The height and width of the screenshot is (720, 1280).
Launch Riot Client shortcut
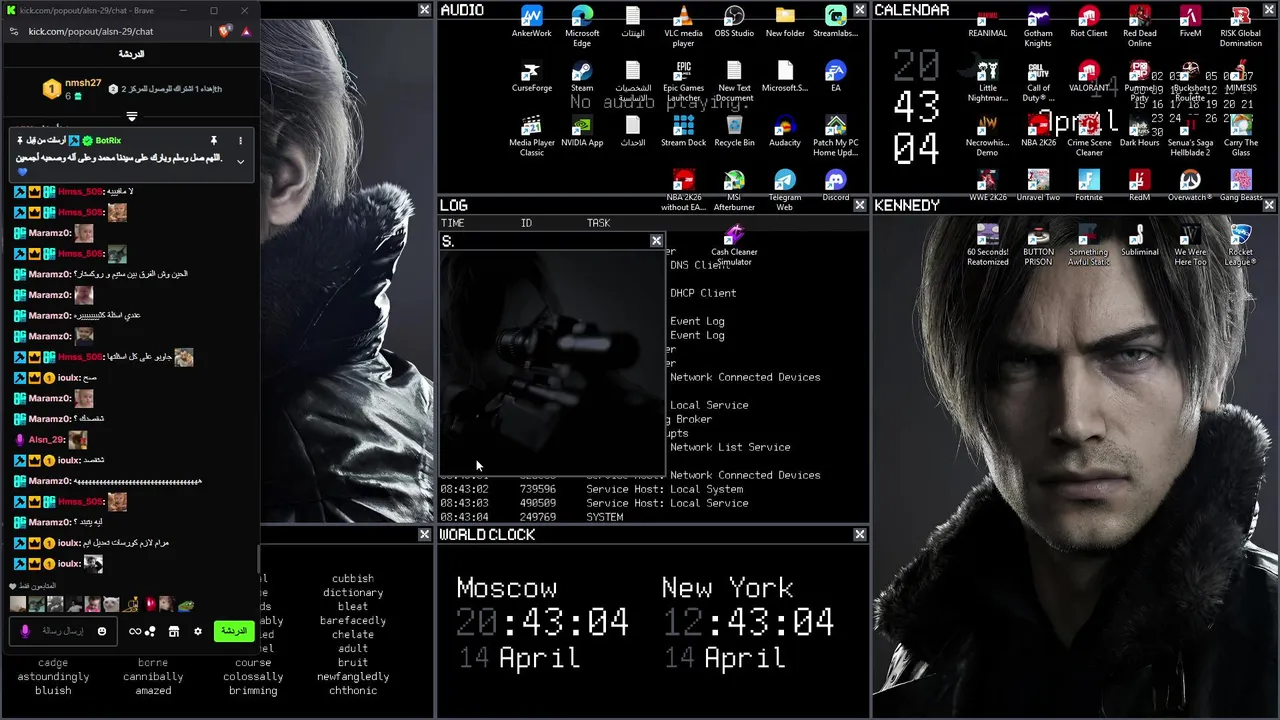[x=1089, y=22]
